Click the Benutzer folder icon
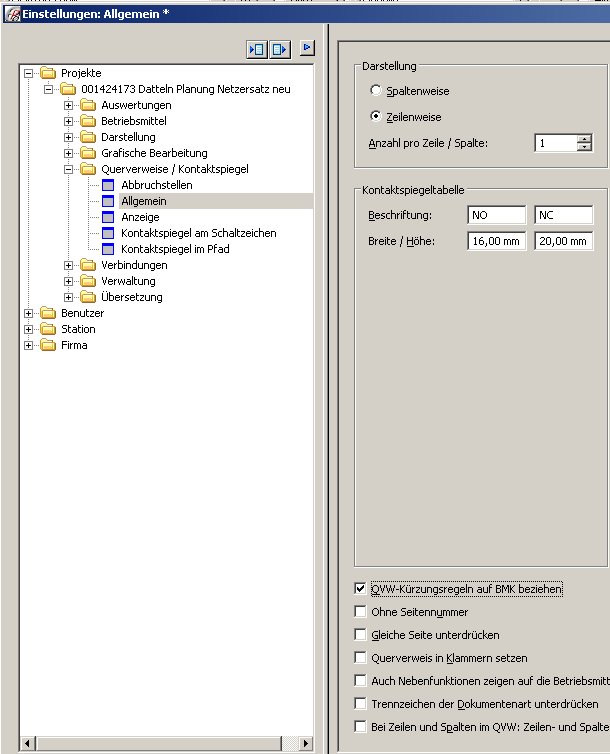Viewport: 610px width, 754px height. pyautogui.click(x=48, y=313)
